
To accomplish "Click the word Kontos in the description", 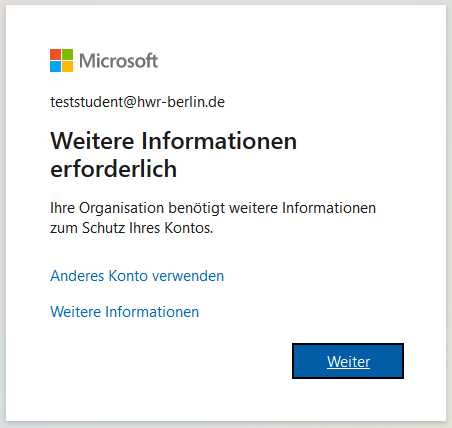I will (188, 228).
